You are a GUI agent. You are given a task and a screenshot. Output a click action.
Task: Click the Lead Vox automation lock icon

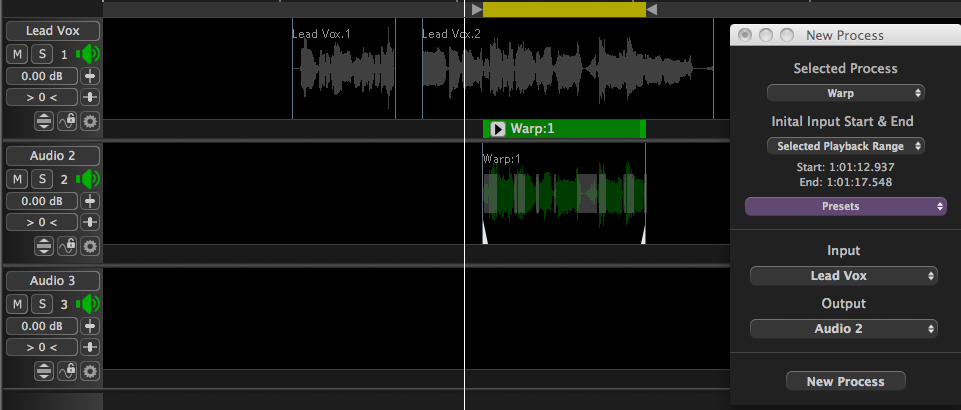(68, 121)
